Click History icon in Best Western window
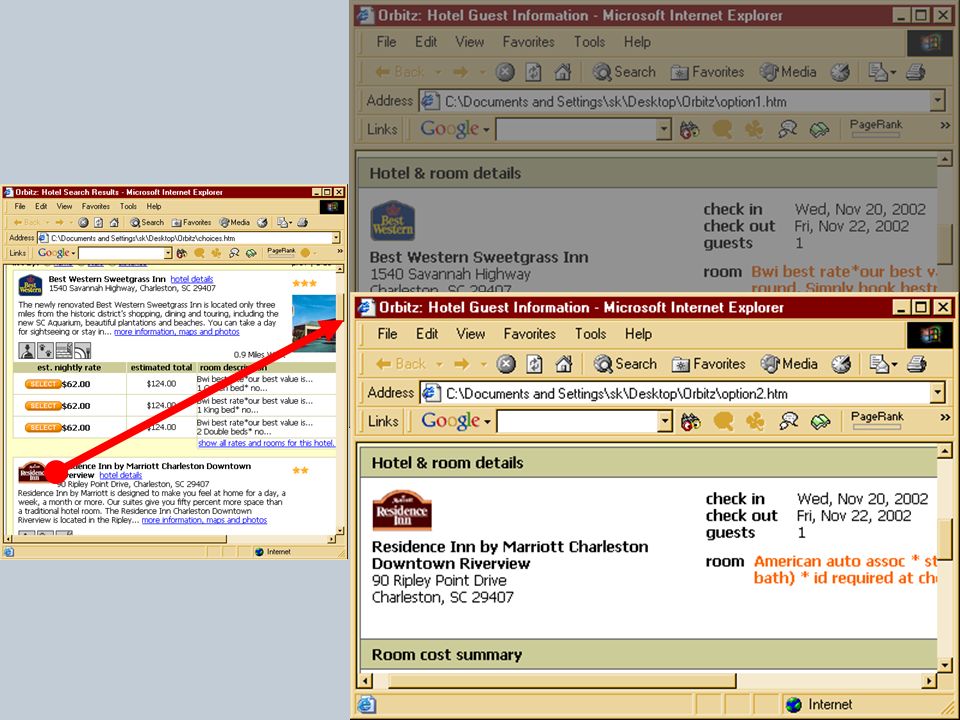960x720 pixels. pos(840,72)
